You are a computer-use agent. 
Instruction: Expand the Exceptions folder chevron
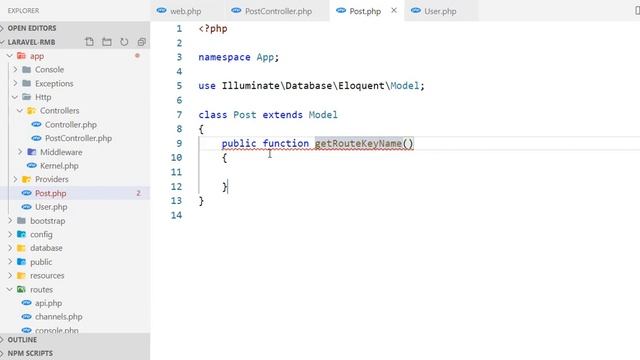pyautogui.click(x=15, y=83)
